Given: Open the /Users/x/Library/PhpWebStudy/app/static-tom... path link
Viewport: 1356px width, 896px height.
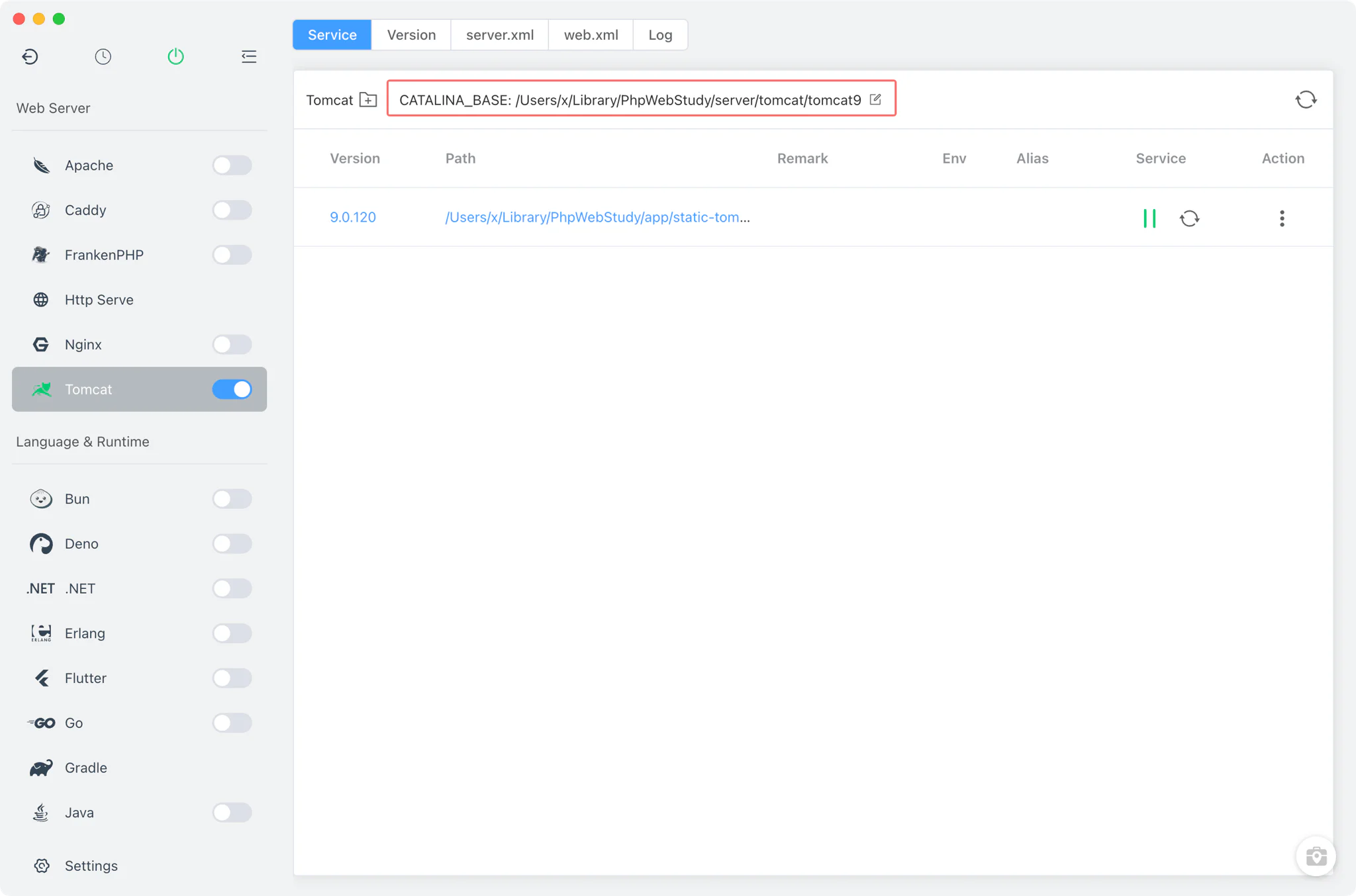Looking at the screenshot, I should pyautogui.click(x=597, y=217).
